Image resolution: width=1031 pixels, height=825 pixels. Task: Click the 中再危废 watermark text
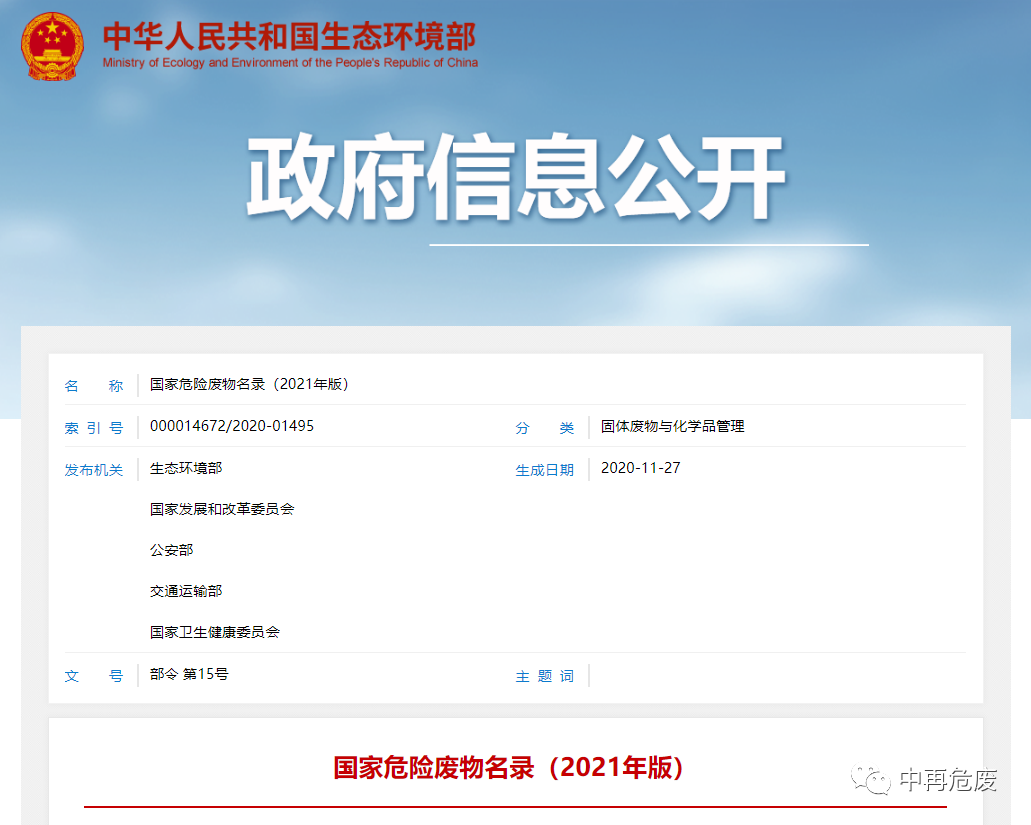948,779
